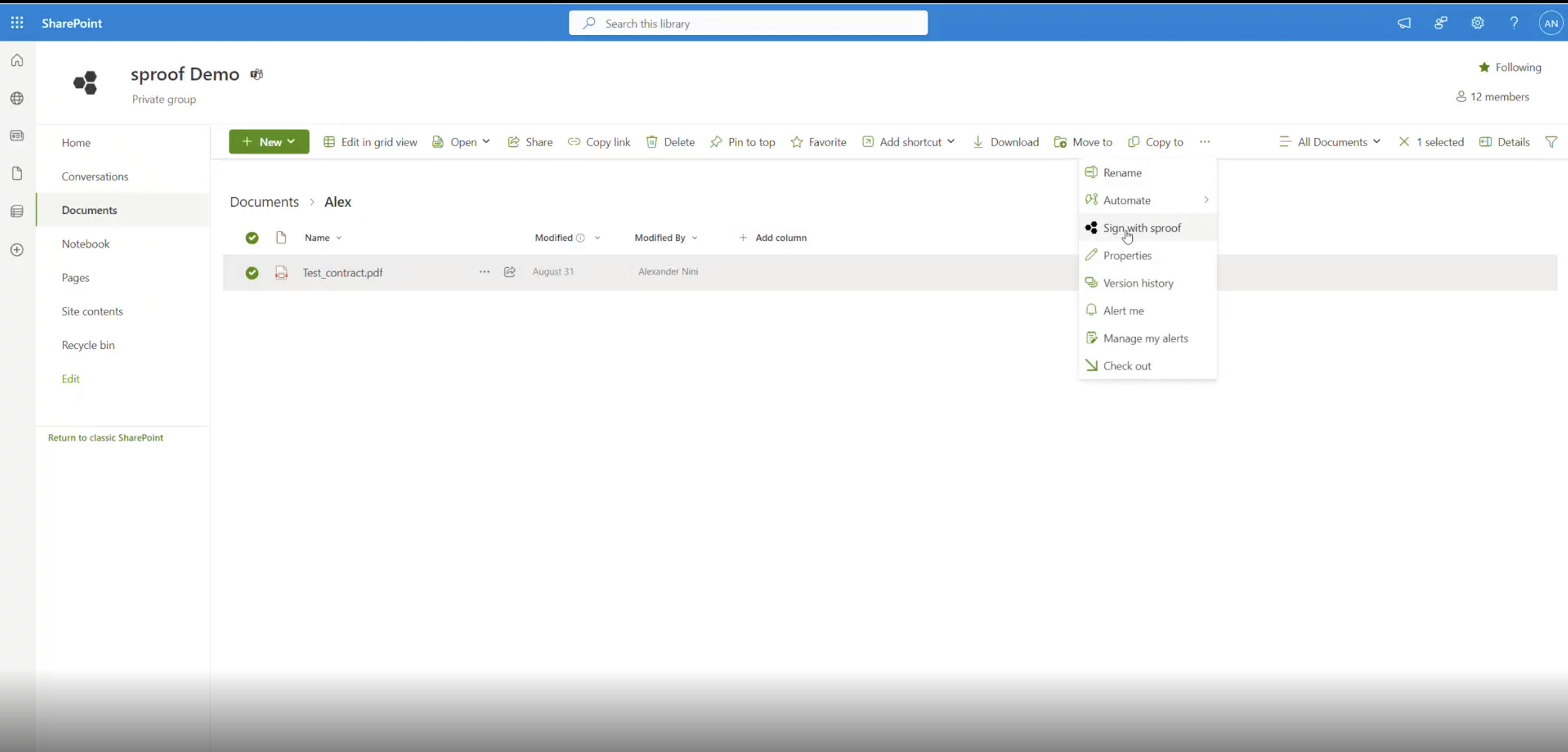Click the megaphone feedback icon in header
This screenshot has height=752, width=1568.
[1404, 23]
